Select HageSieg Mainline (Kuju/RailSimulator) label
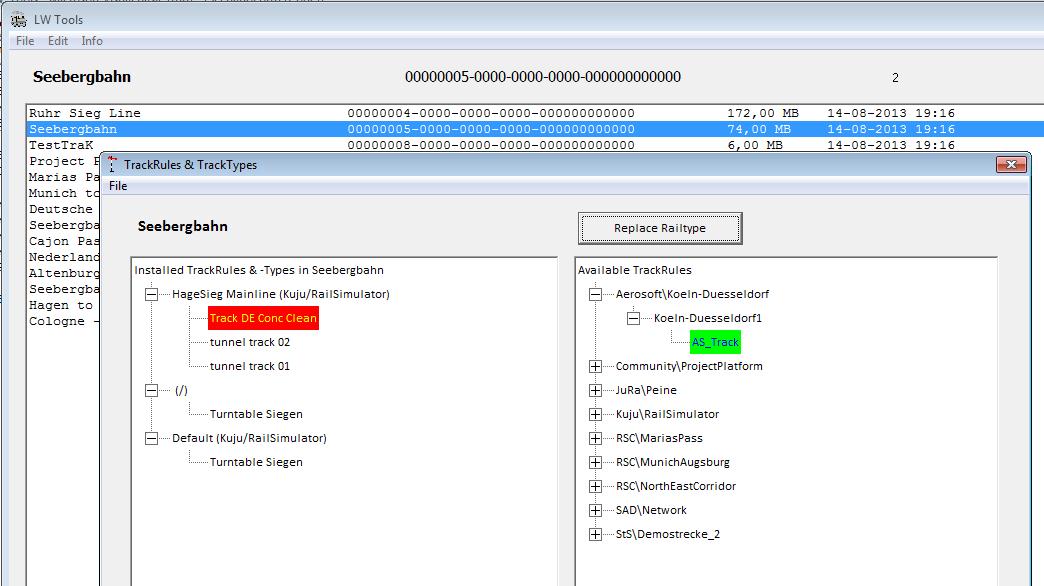 tap(280, 294)
